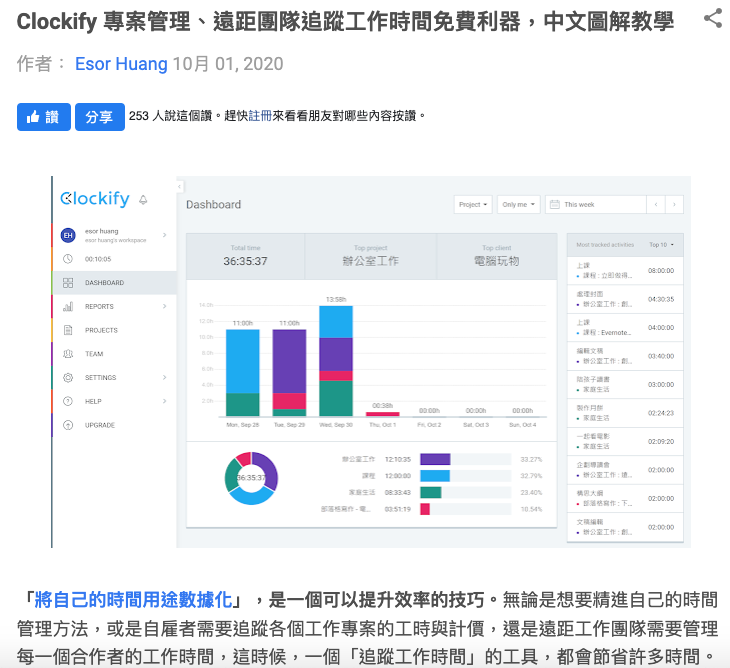
Task: Expand the Reports submenu chevron
Action: click(164, 306)
